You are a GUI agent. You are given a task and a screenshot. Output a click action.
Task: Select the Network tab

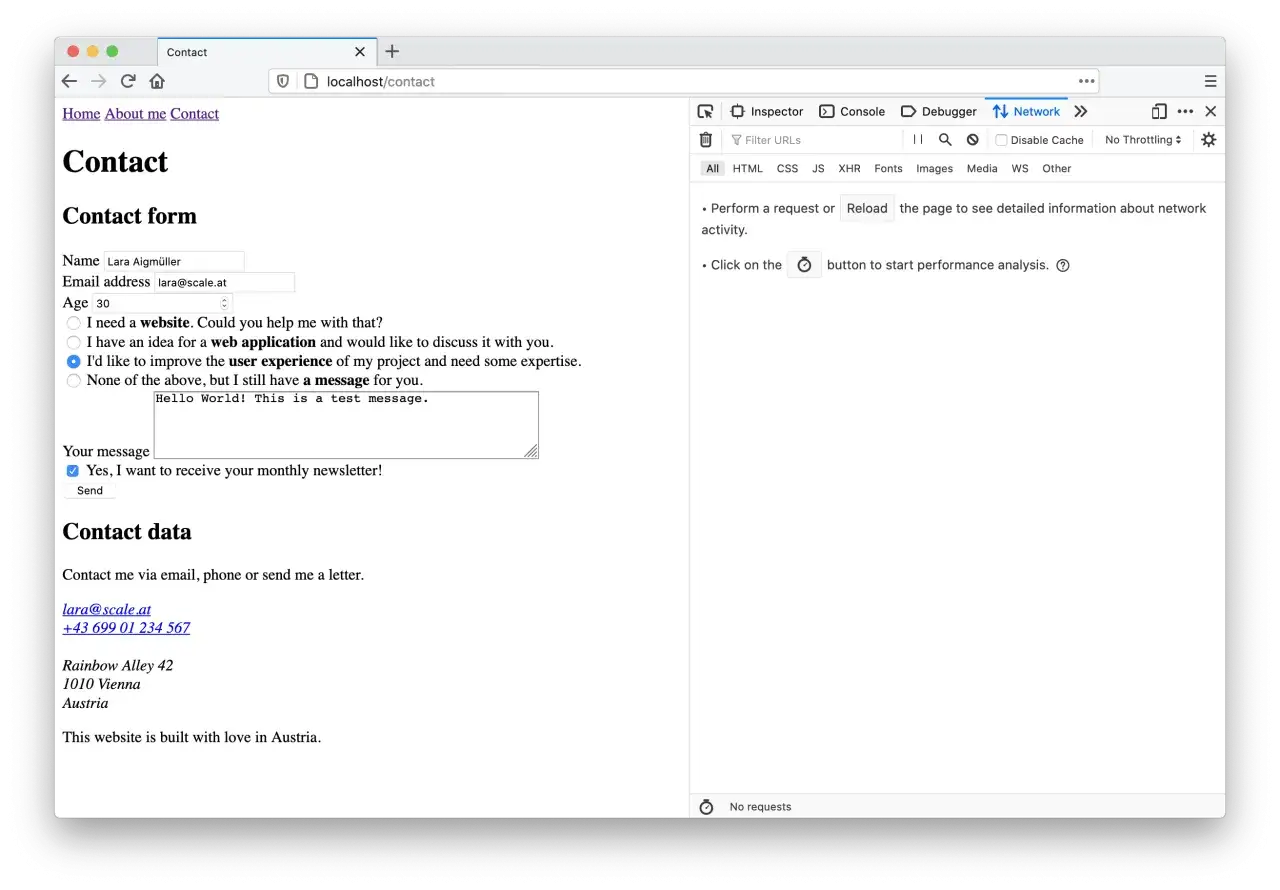point(1026,111)
